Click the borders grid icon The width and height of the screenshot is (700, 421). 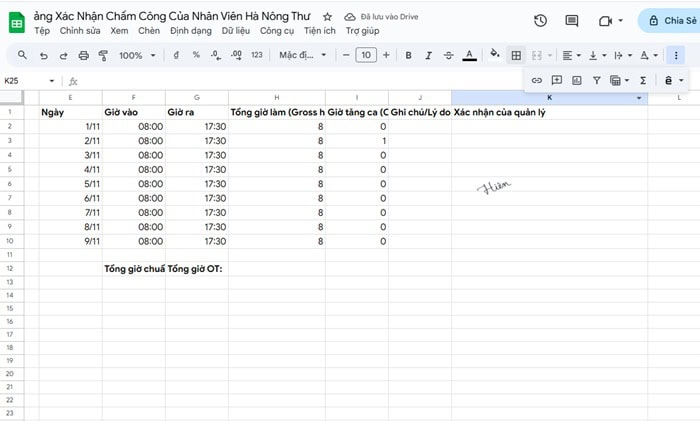coord(516,55)
